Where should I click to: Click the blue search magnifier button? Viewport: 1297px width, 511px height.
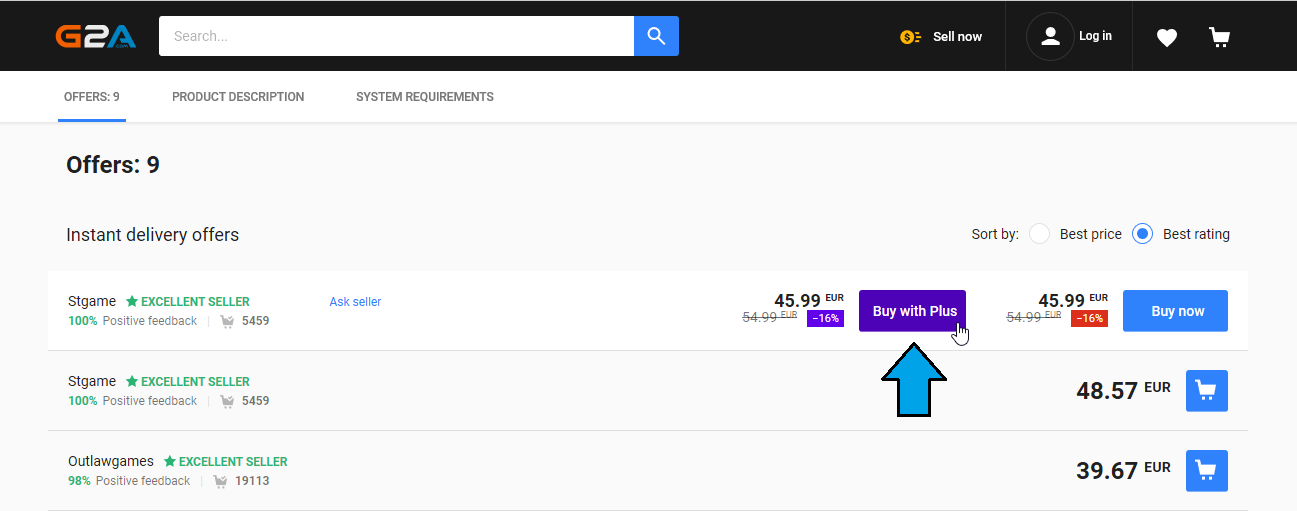[656, 36]
